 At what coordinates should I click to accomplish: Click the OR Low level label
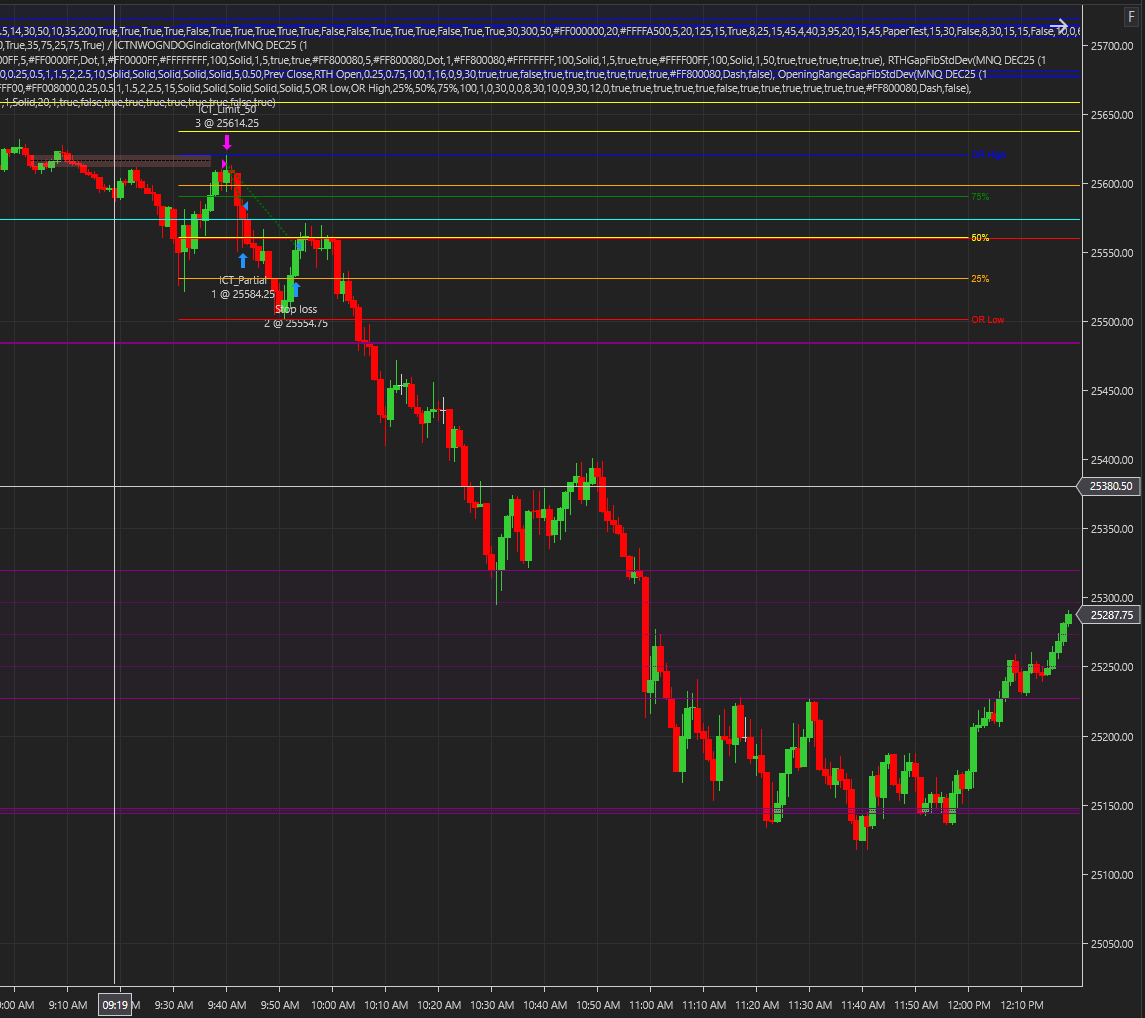(987, 320)
